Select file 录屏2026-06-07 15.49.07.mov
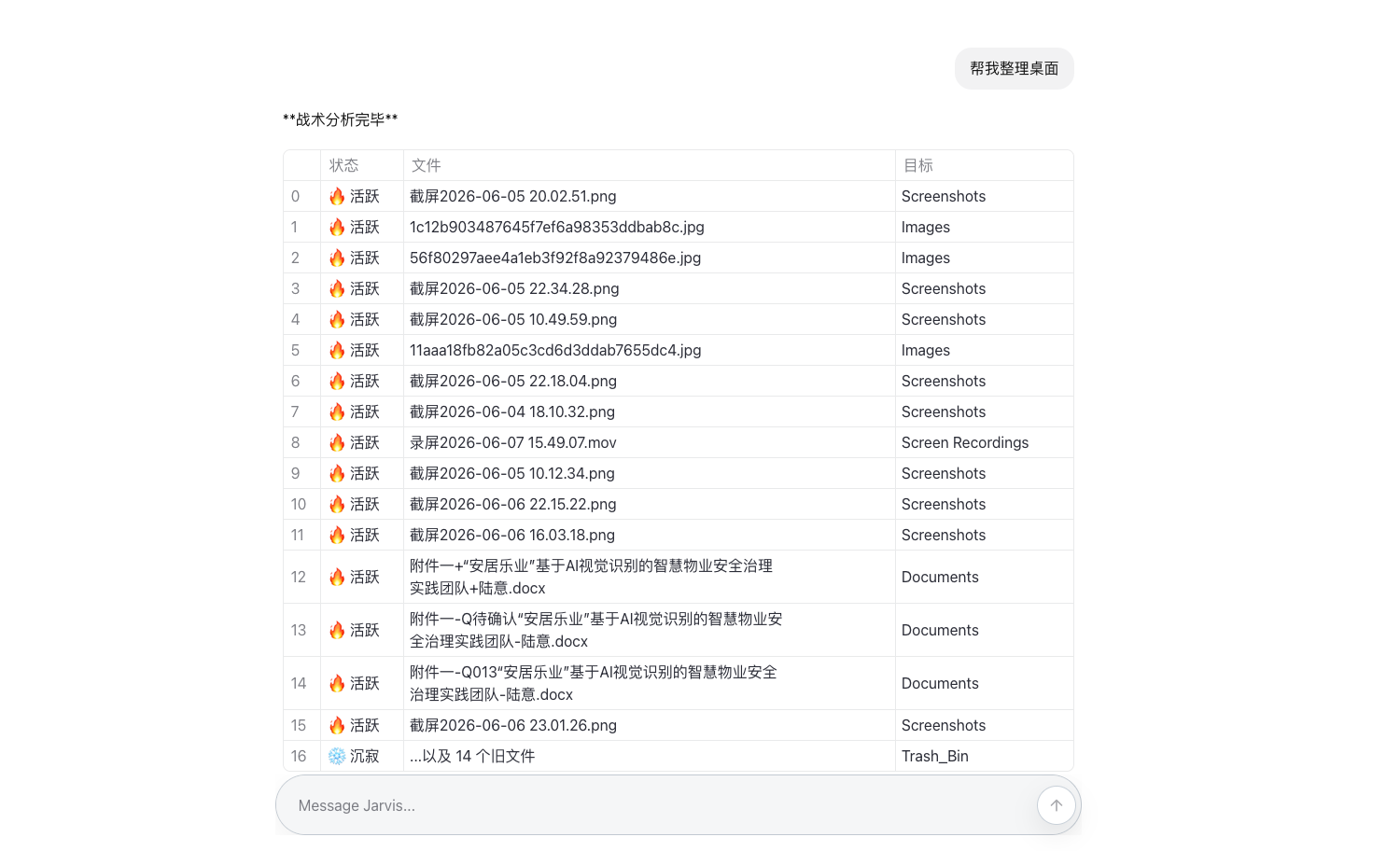This screenshot has width=1400, height=851. tap(512, 442)
